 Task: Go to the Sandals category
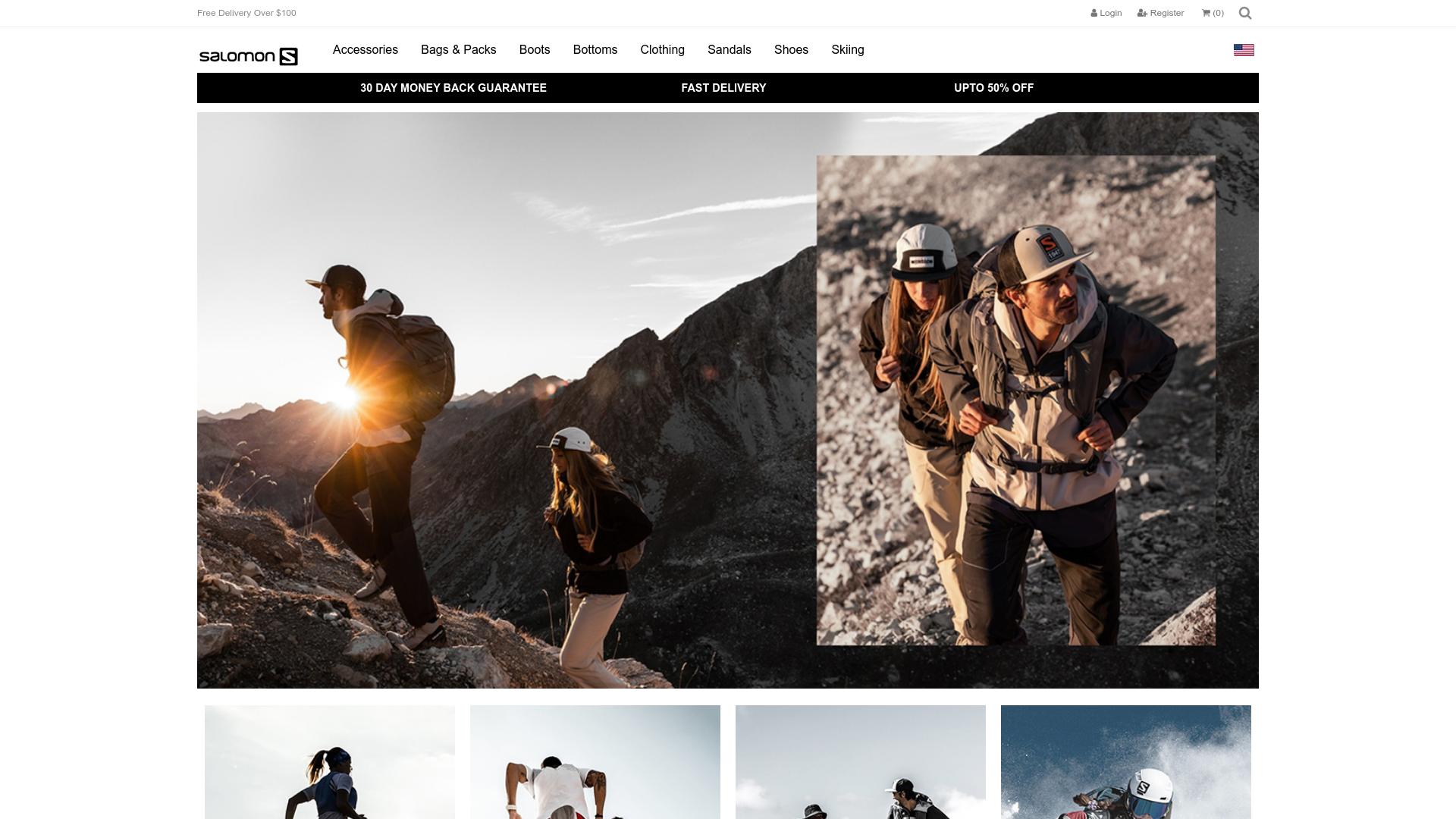coord(729,50)
